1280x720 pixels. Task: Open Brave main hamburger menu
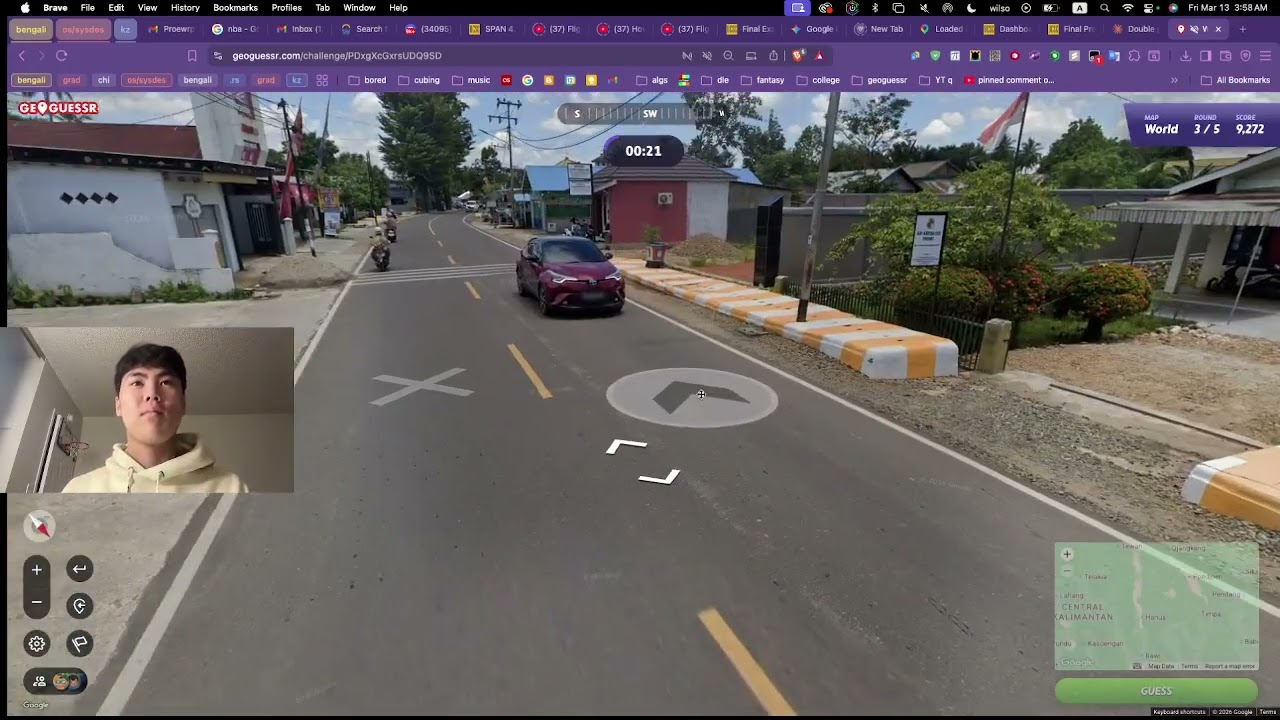click(1265, 56)
